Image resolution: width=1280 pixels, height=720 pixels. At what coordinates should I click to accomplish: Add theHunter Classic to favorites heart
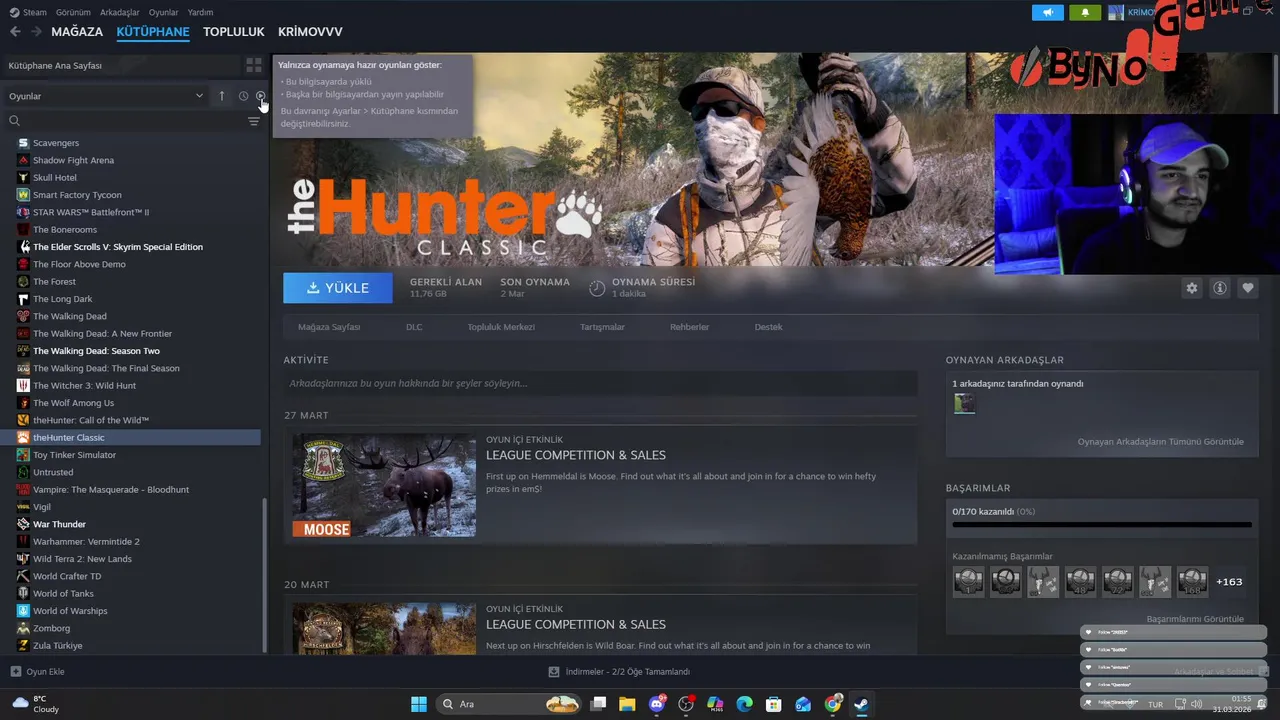click(x=1248, y=288)
